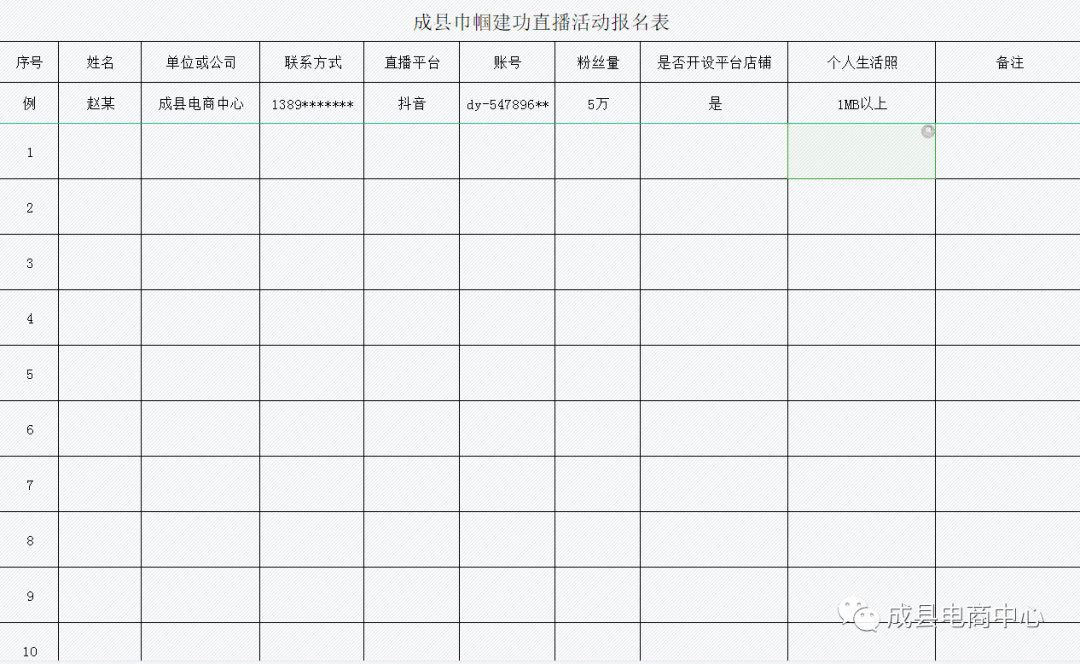This screenshot has height=664, width=1080.
Task: Click the empty 账号 cell in row 4
Action: 508,318
